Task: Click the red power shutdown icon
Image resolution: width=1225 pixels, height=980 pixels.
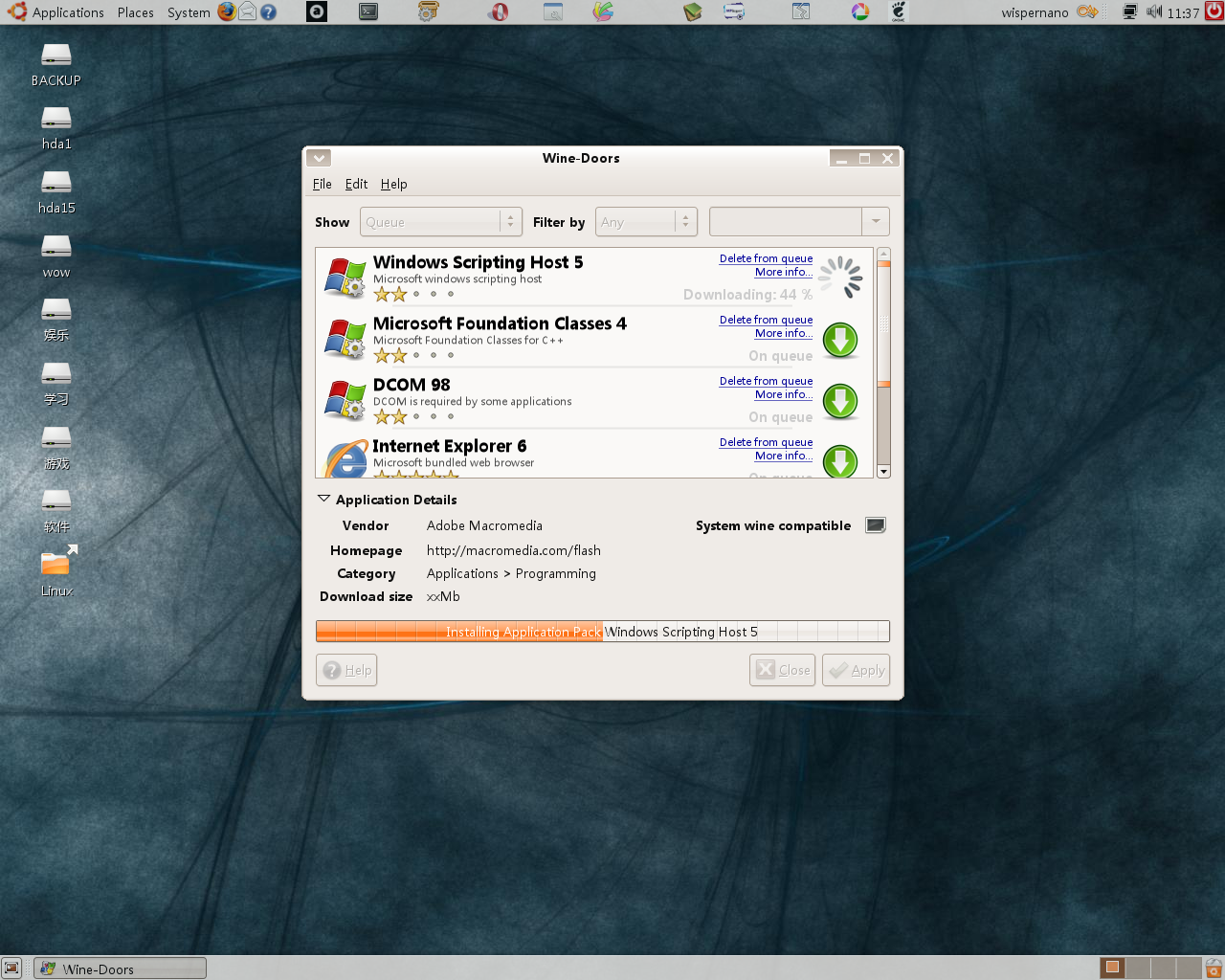Action: click(1214, 11)
